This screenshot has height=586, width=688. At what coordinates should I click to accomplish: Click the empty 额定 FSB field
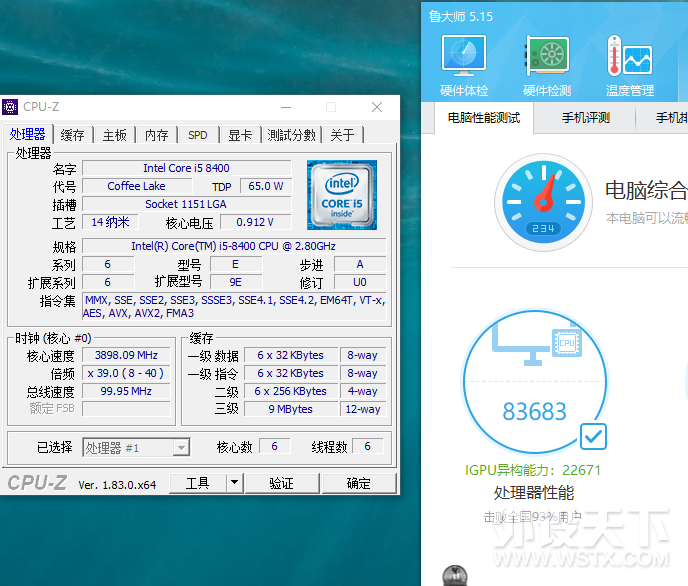(x=126, y=409)
